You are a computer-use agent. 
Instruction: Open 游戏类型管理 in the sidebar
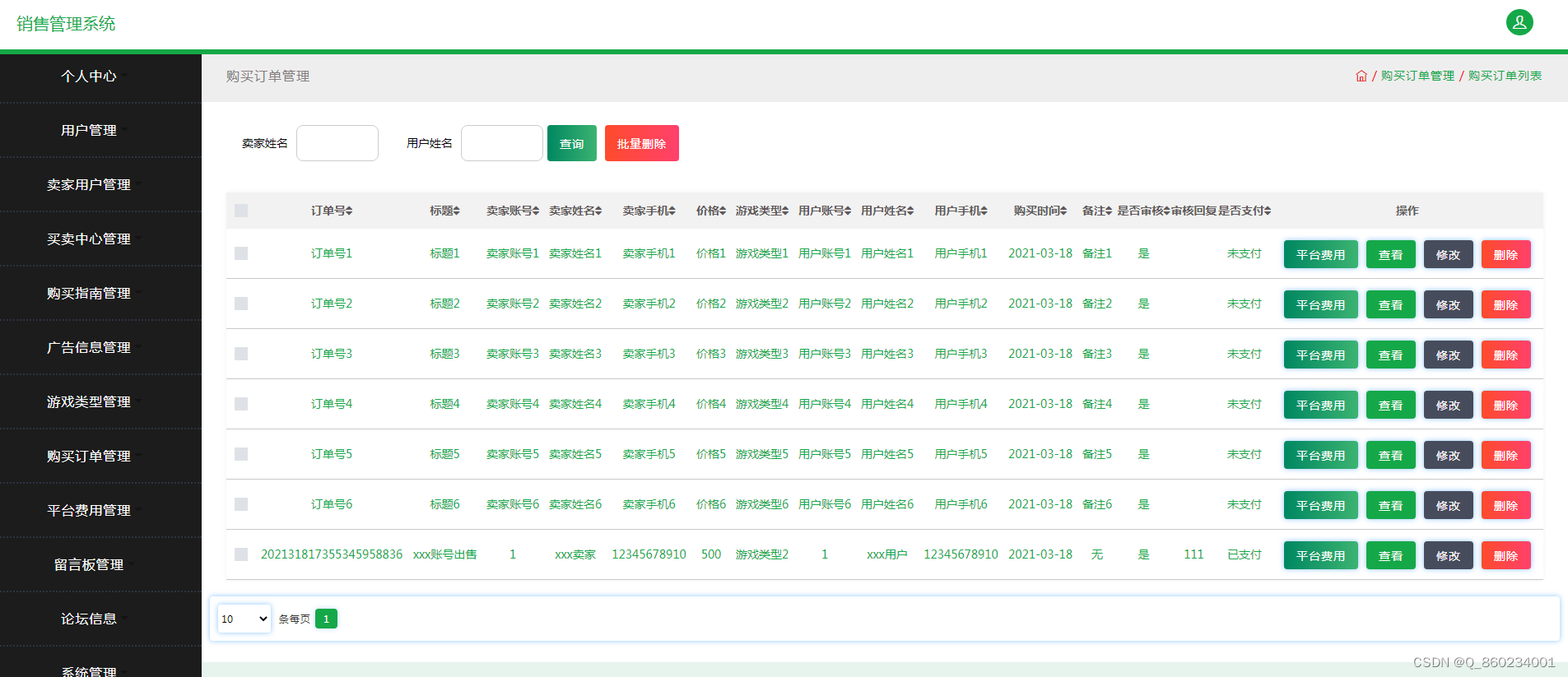pos(89,401)
